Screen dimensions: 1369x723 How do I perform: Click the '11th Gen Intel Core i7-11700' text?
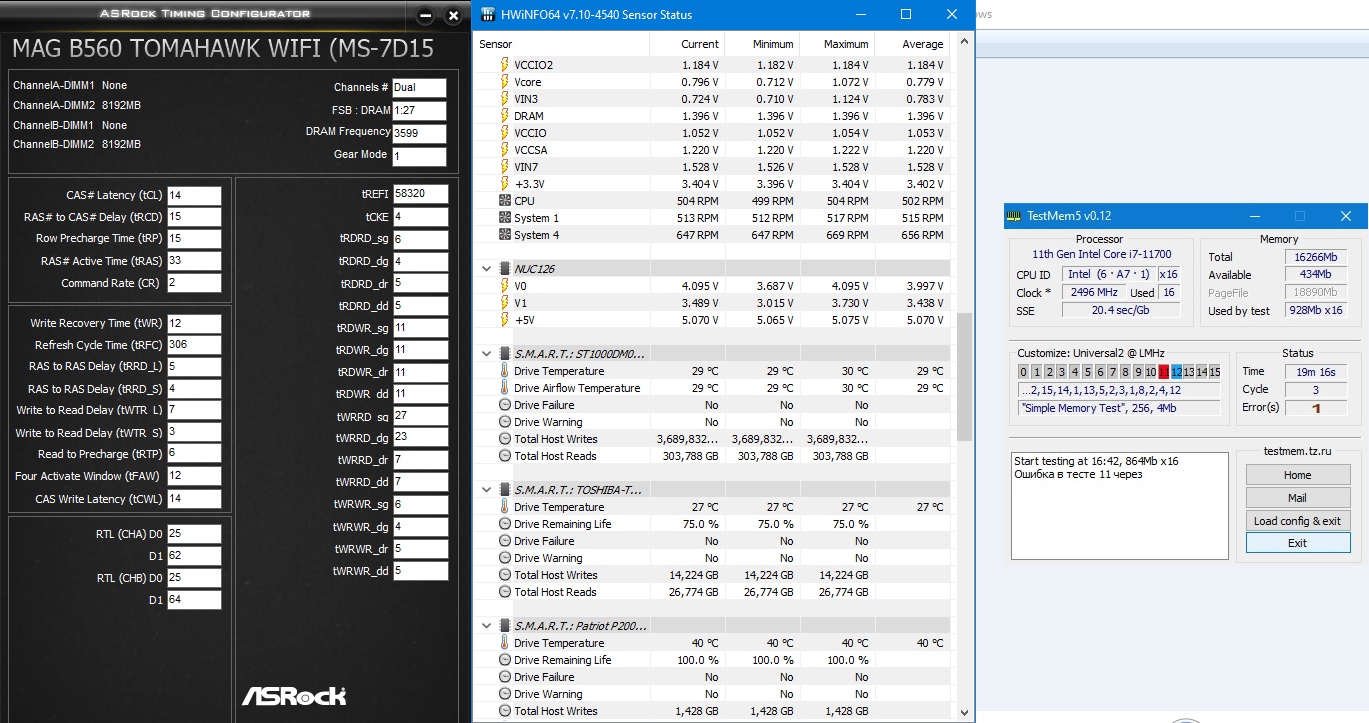[1102, 254]
